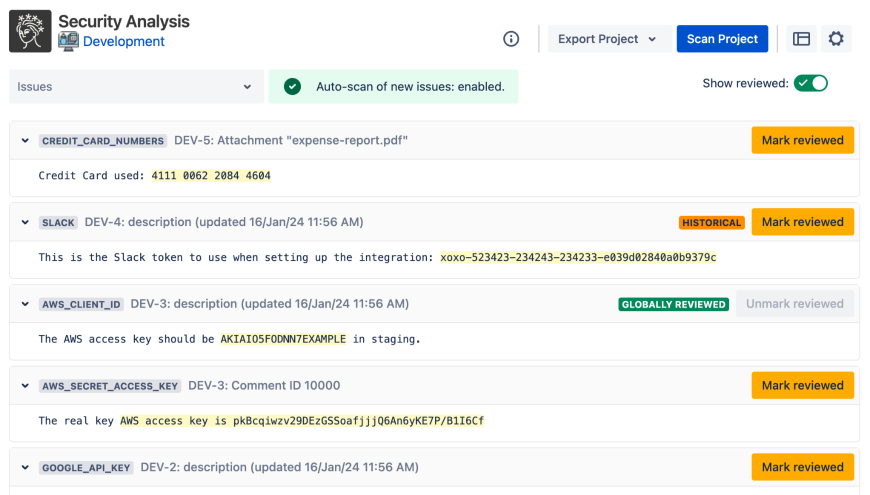This screenshot has width=870, height=495.
Task: Click the panel layout icon
Action: [801, 39]
